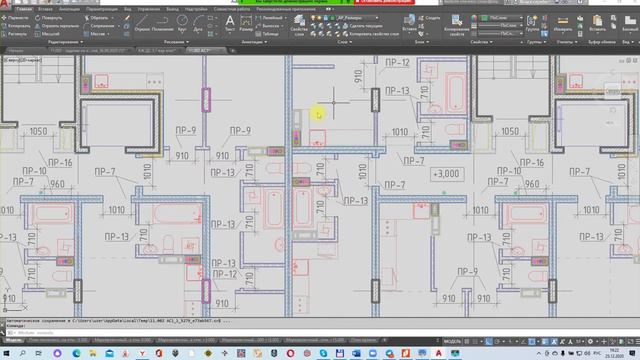Open Свойства слоя (Layer Properties)
The height and width of the screenshot is (360, 640).
(x=299, y=25)
